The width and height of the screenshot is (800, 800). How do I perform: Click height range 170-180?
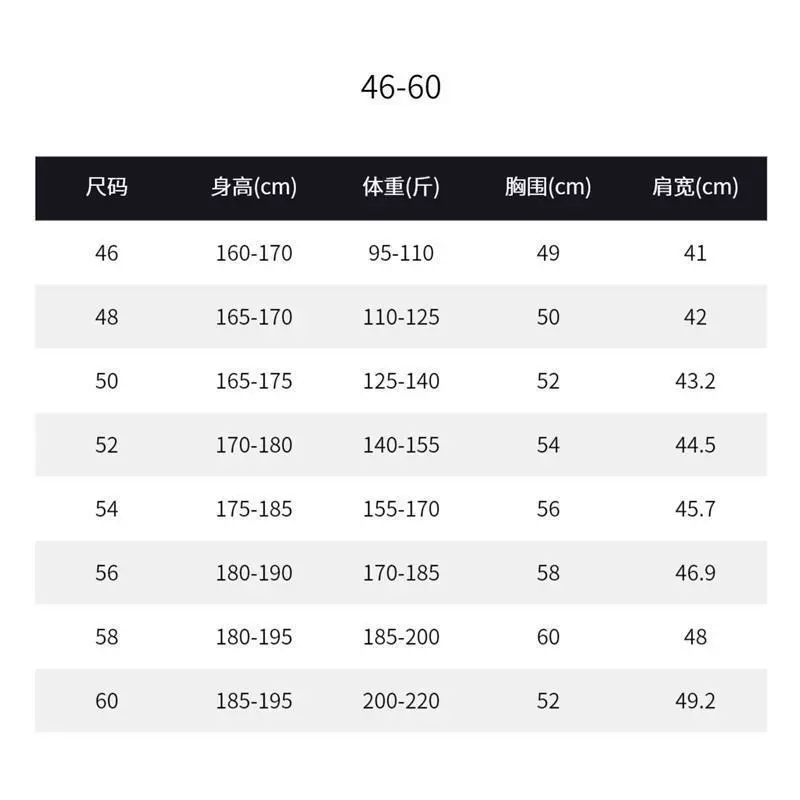pyautogui.click(x=254, y=445)
